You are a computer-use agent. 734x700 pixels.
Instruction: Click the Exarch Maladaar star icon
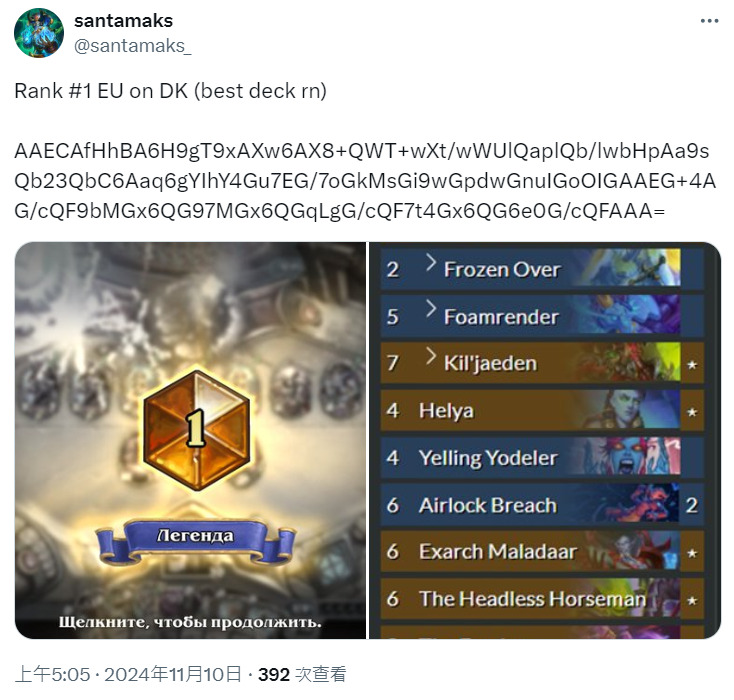692,553
